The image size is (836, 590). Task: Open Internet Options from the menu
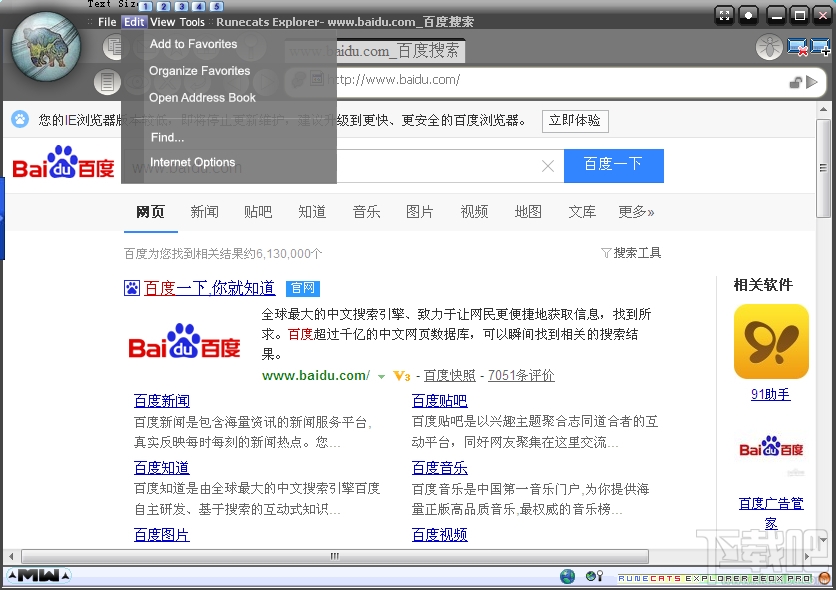[192, 162]
